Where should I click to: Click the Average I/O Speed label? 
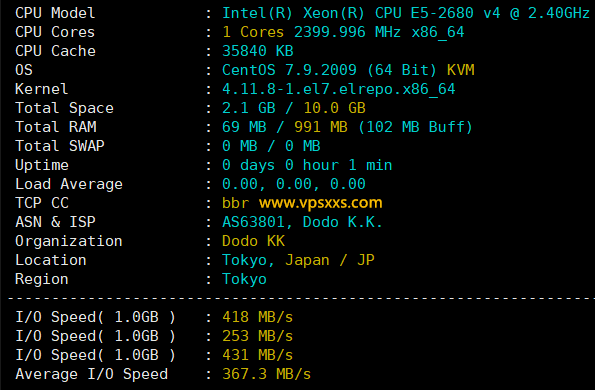(x=91, y=374)
